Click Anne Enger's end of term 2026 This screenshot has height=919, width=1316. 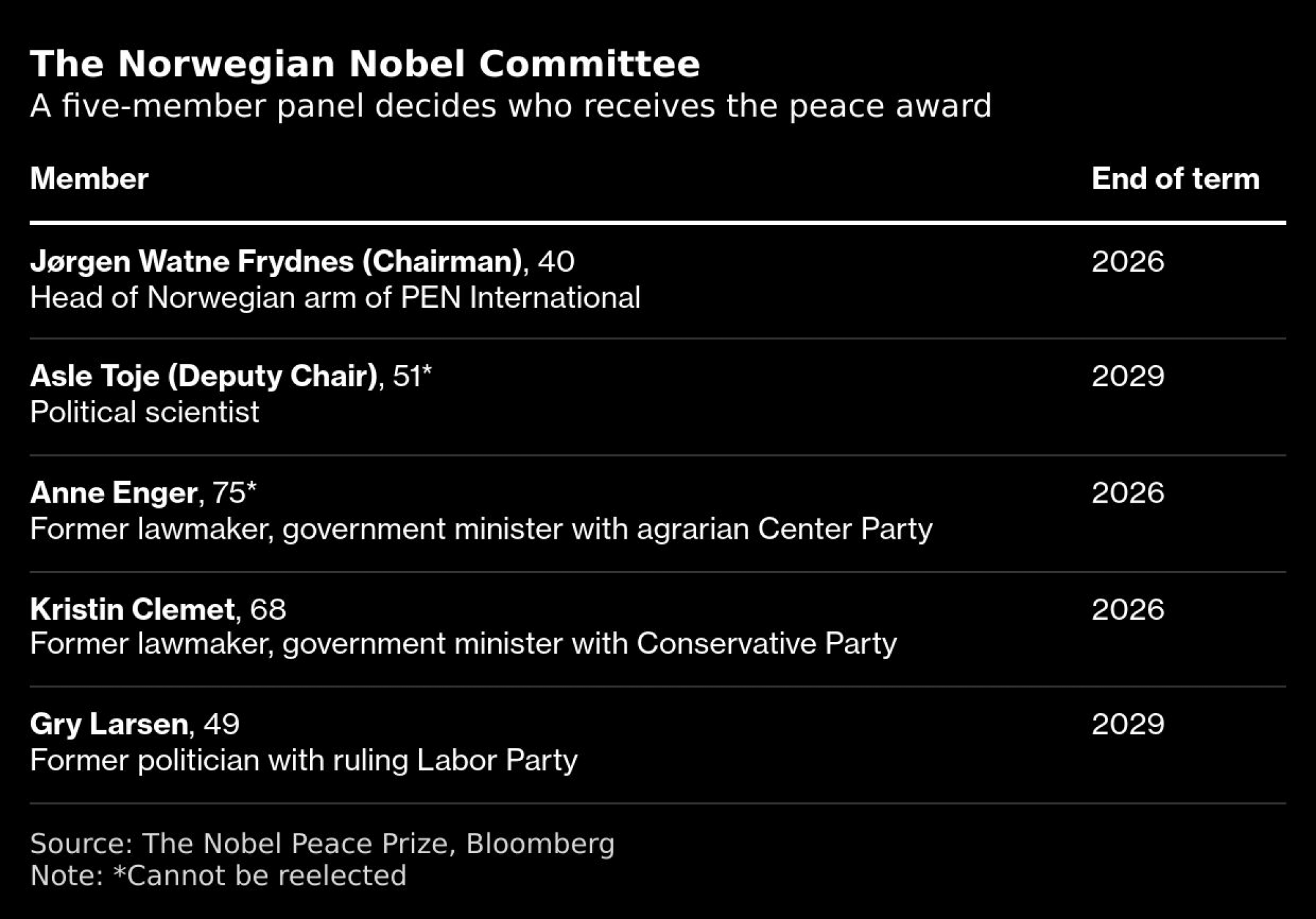pos(1128,493)
